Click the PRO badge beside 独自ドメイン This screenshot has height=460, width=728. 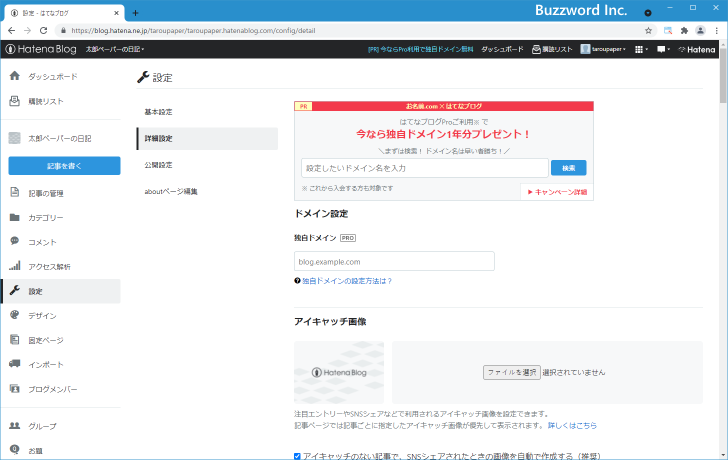coord(348,238)
